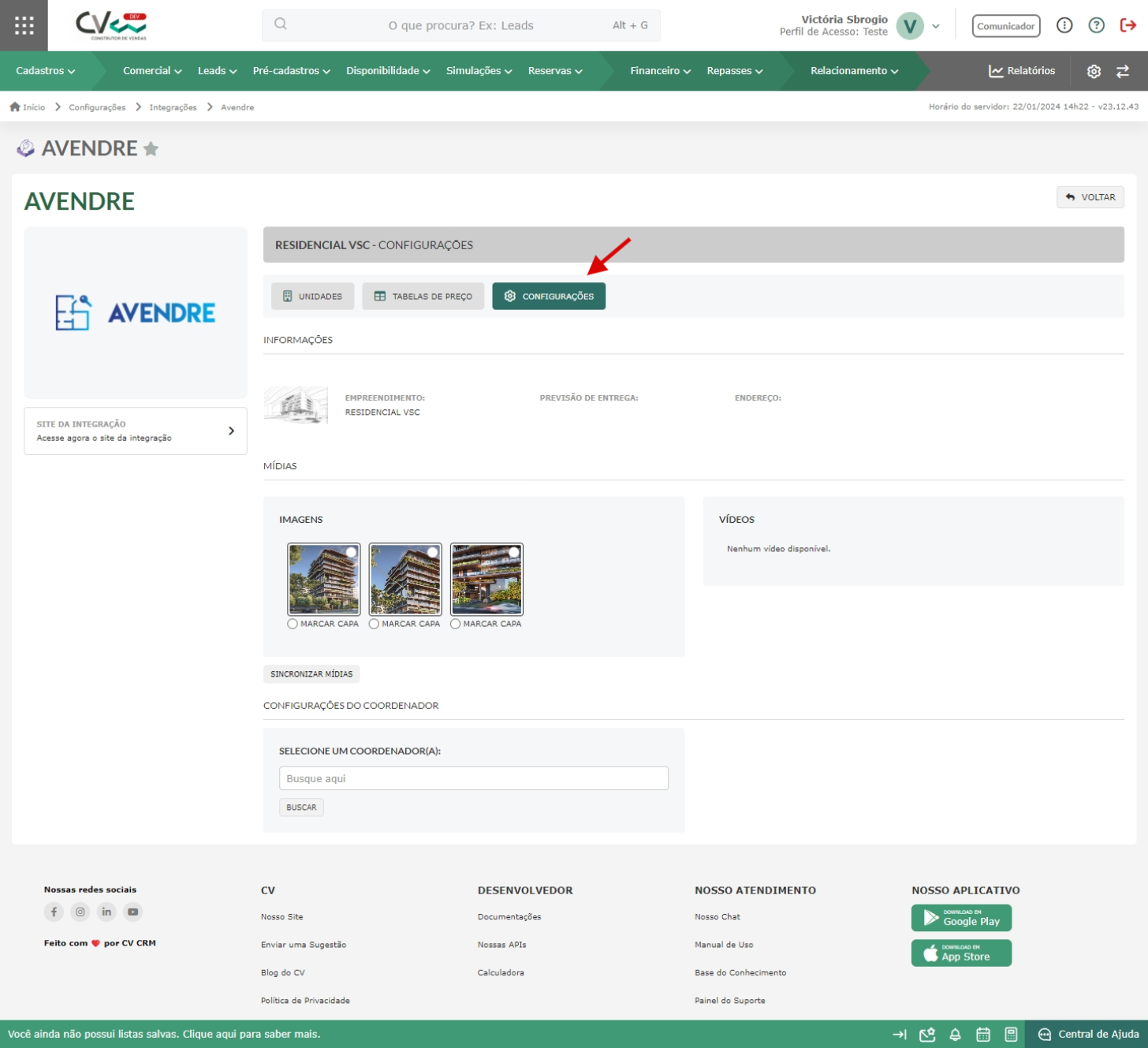Click the V user avatar
1148x1048 pixels.
[910, 26]
